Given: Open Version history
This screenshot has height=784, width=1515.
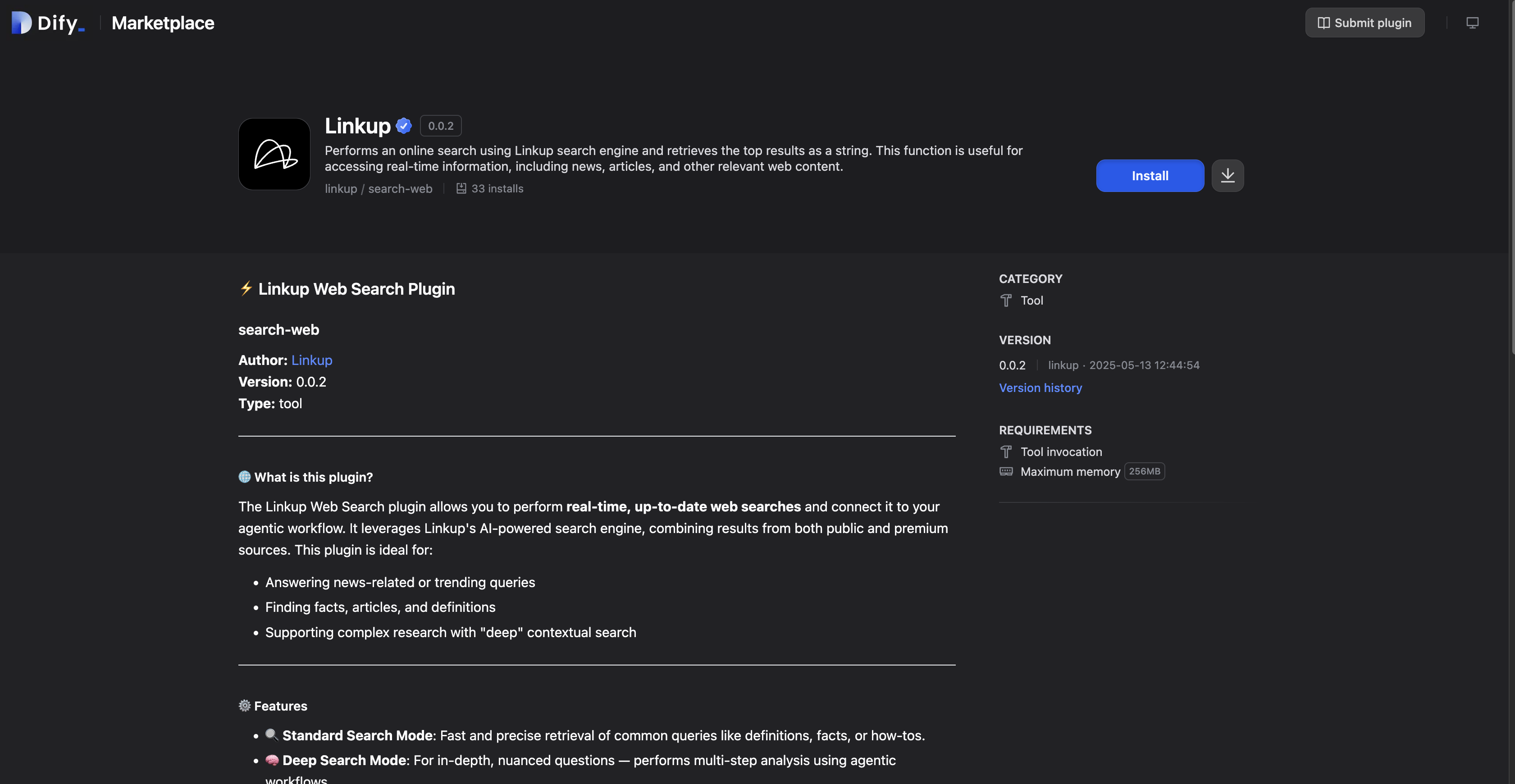Looking at the screenshot, I should 1040,387.
